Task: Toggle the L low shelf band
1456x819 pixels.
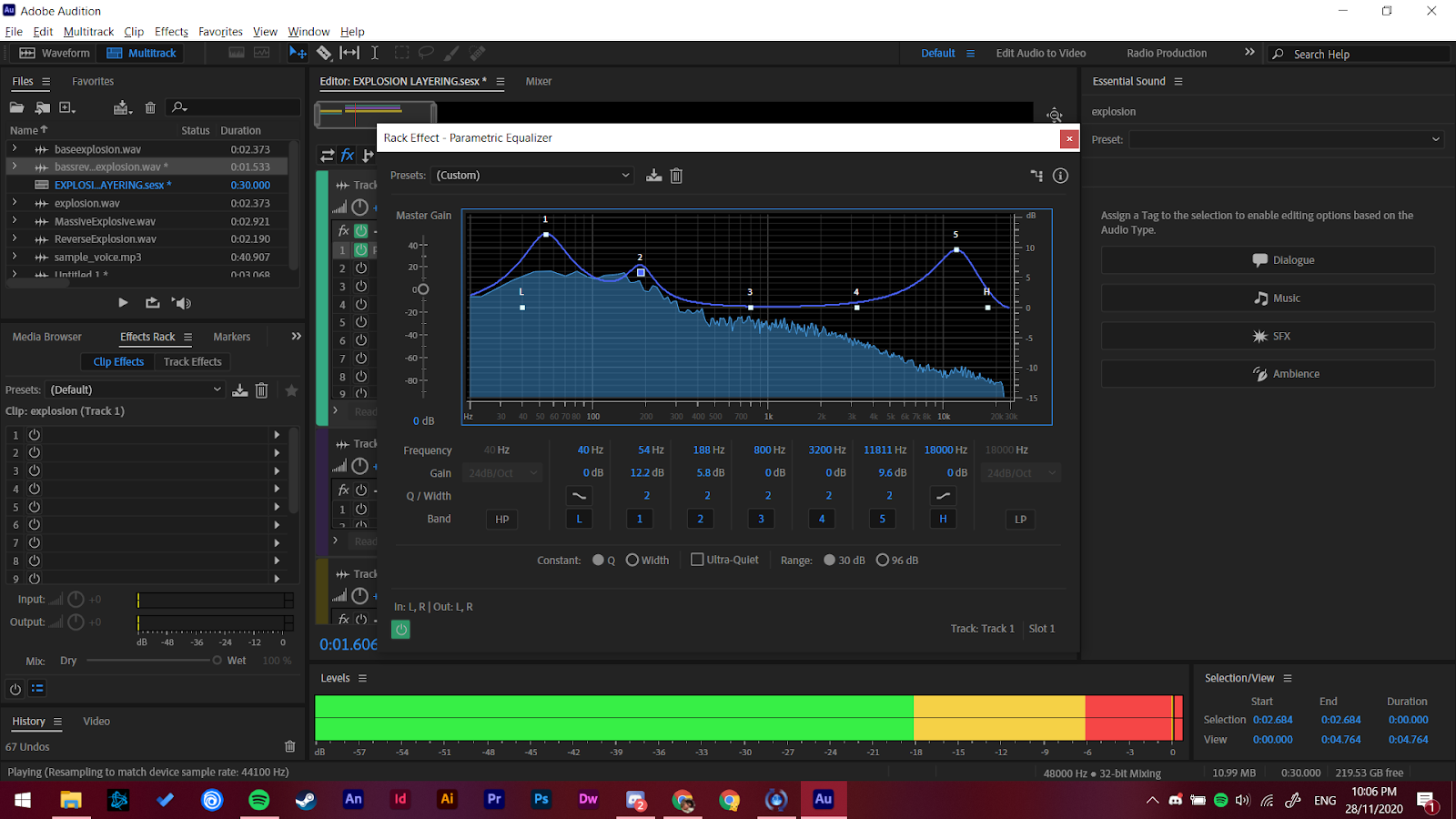Action: (x=579, y=520)
